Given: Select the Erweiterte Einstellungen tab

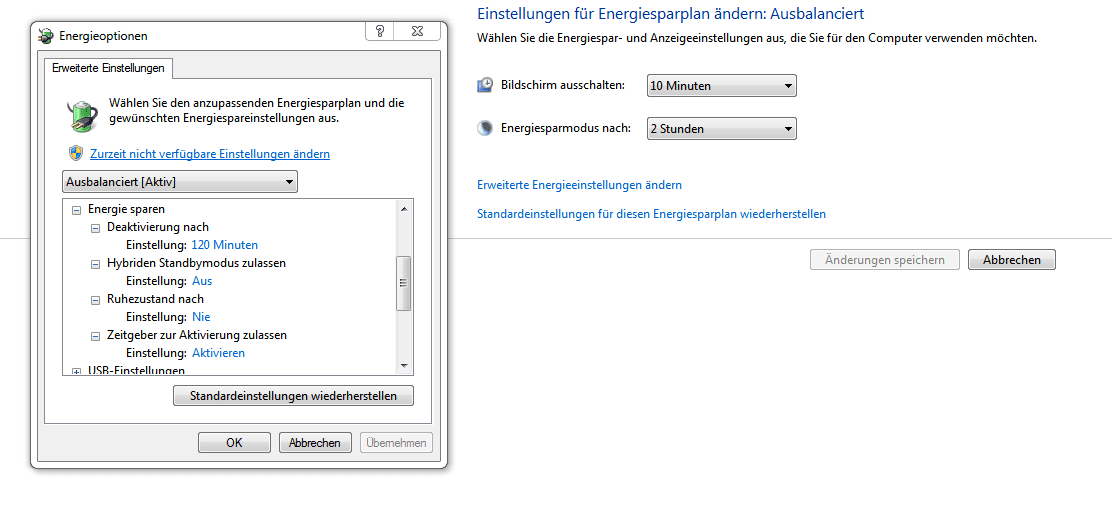Looking at the screenshot, I should point(109,69).
